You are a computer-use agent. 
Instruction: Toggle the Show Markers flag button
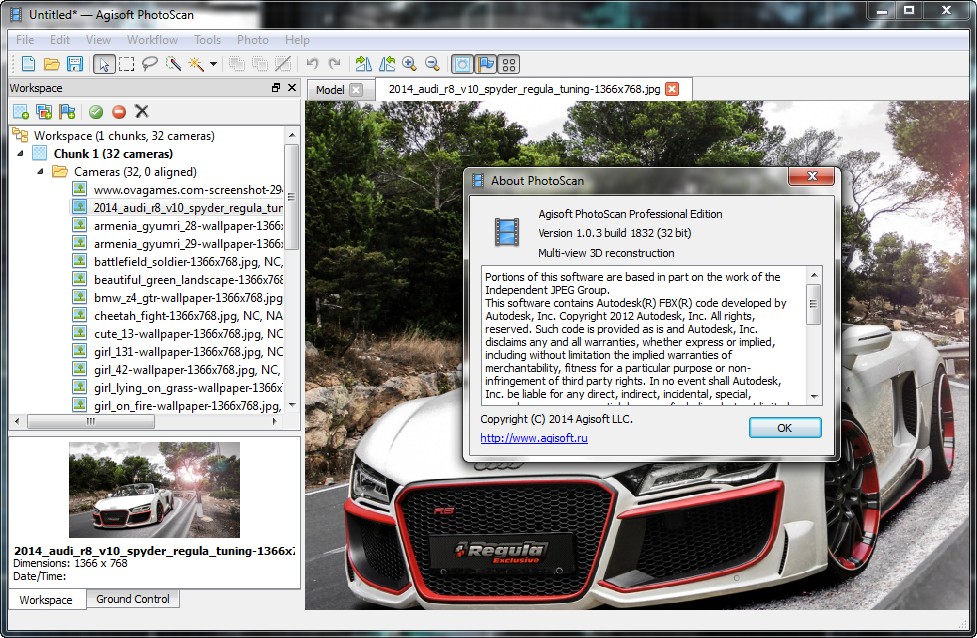[485, 64]
